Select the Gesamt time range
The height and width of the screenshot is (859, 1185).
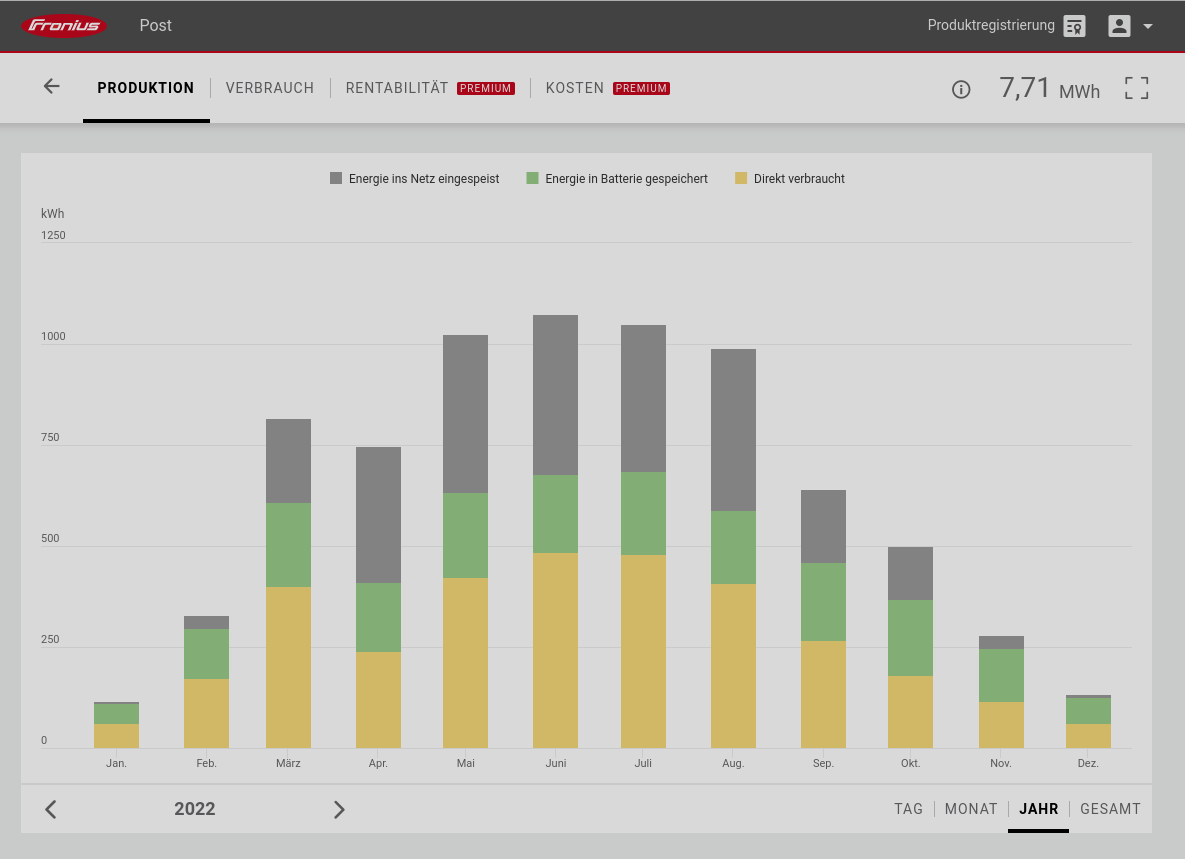1110,809
